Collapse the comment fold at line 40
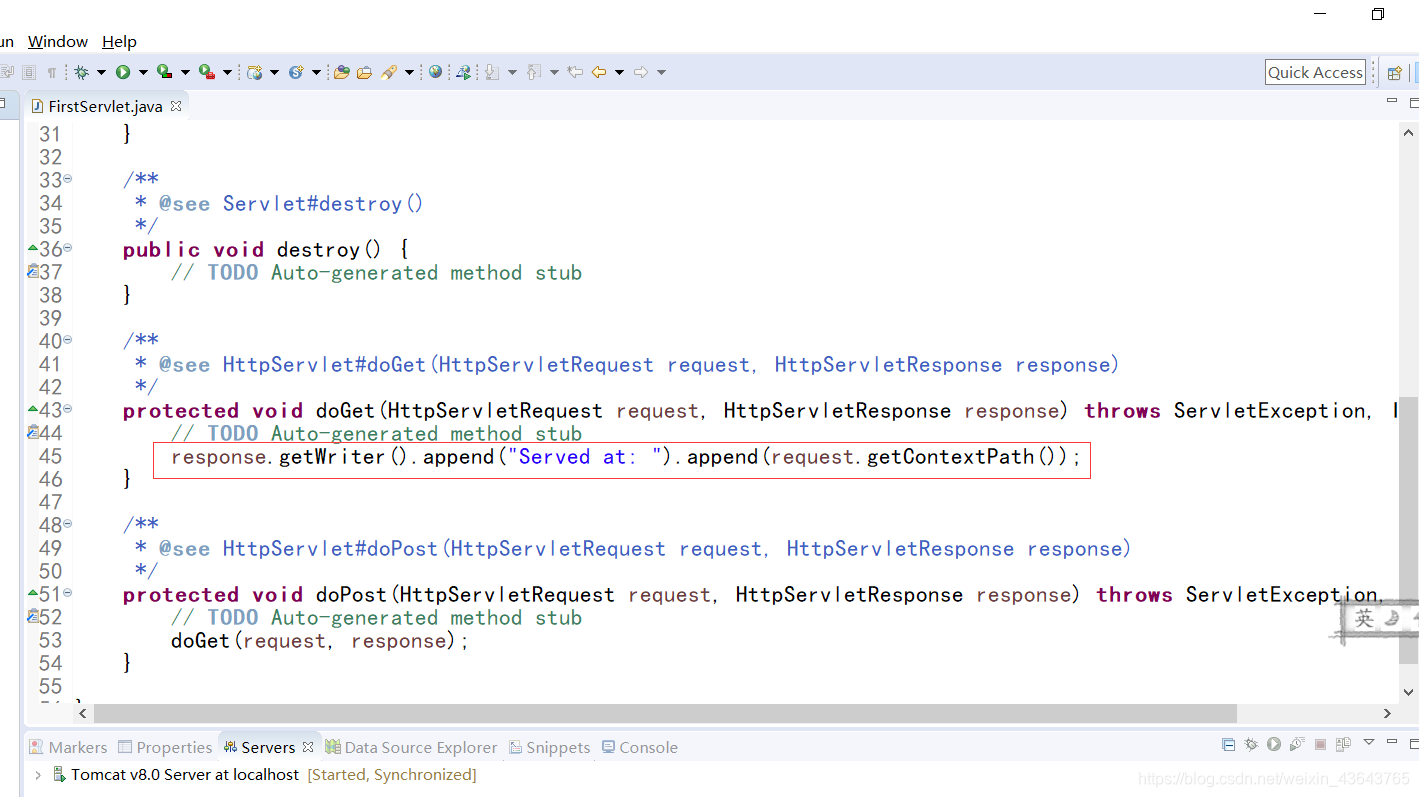Screen dimensions: 1419x797 coord(67,341)
